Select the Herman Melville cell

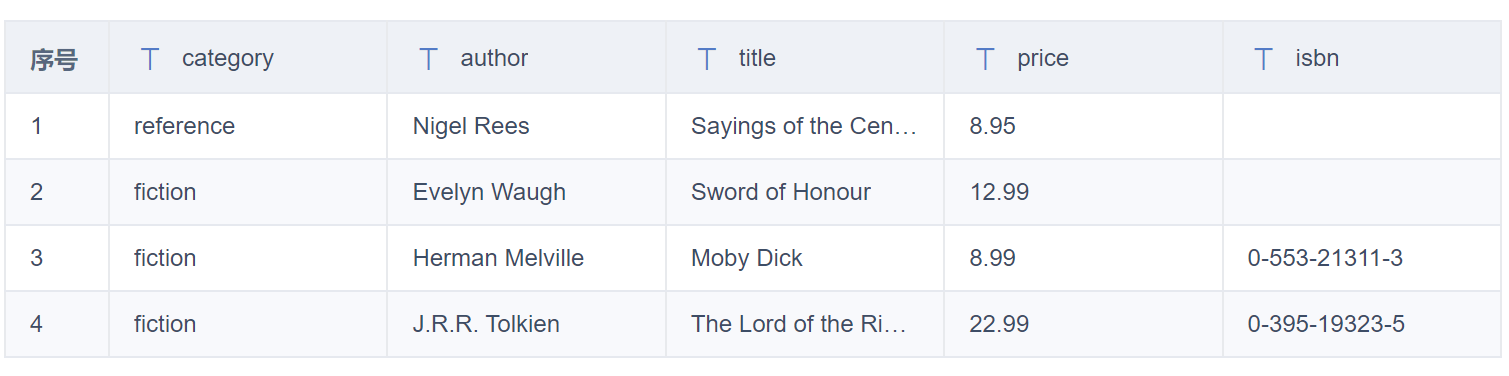click(x=526, y=258)
